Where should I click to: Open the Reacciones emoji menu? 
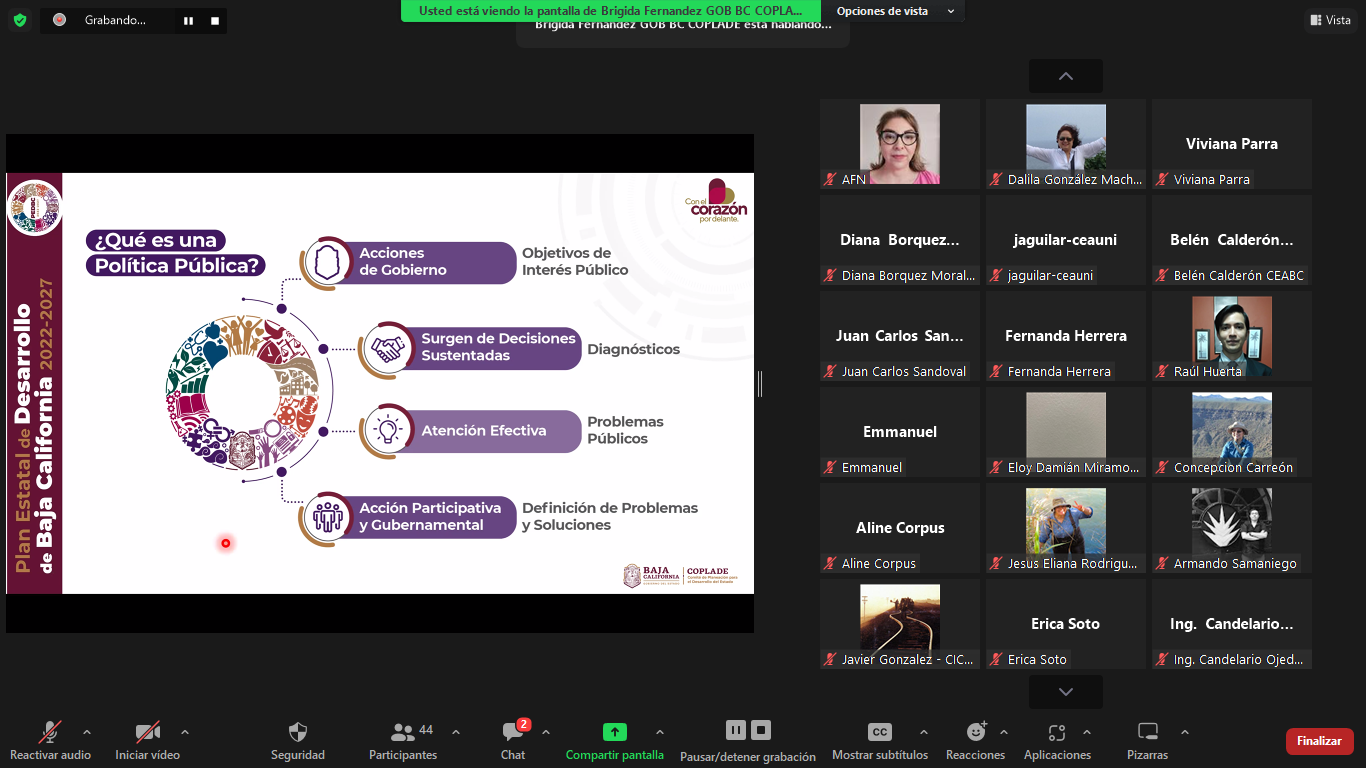[x=975, y=732]
